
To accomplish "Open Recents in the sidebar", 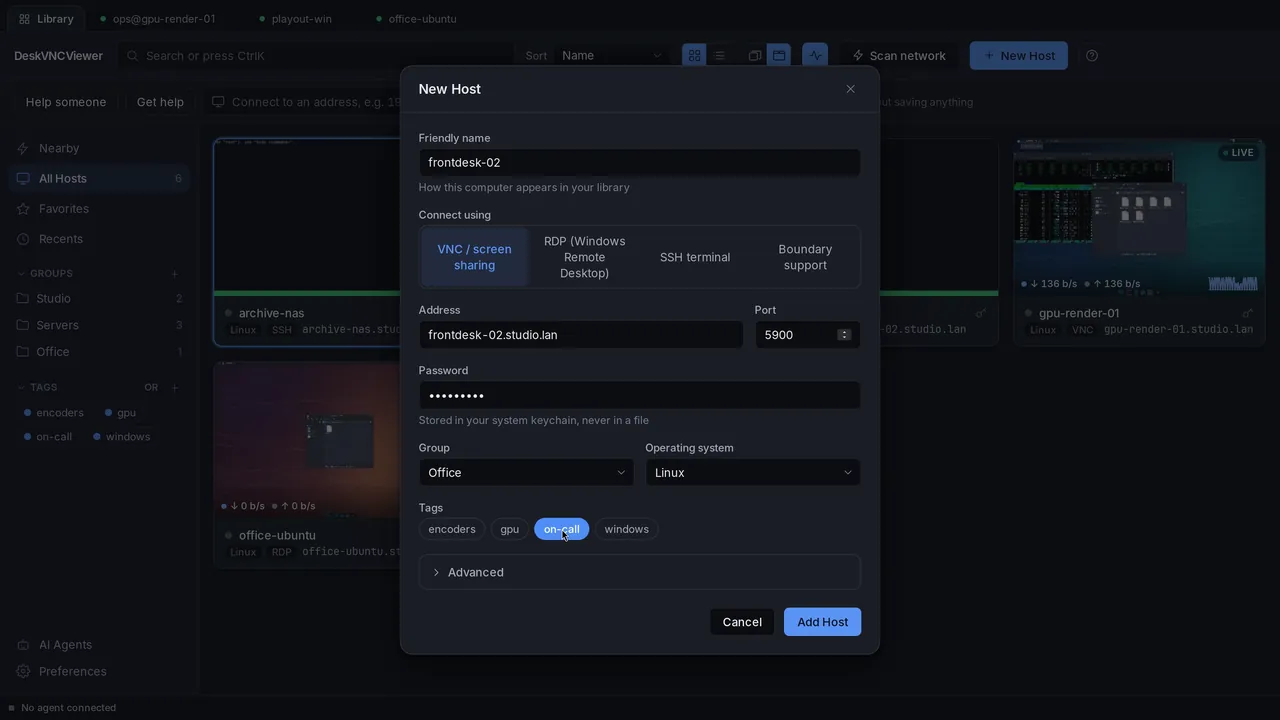I will (99, 239).
